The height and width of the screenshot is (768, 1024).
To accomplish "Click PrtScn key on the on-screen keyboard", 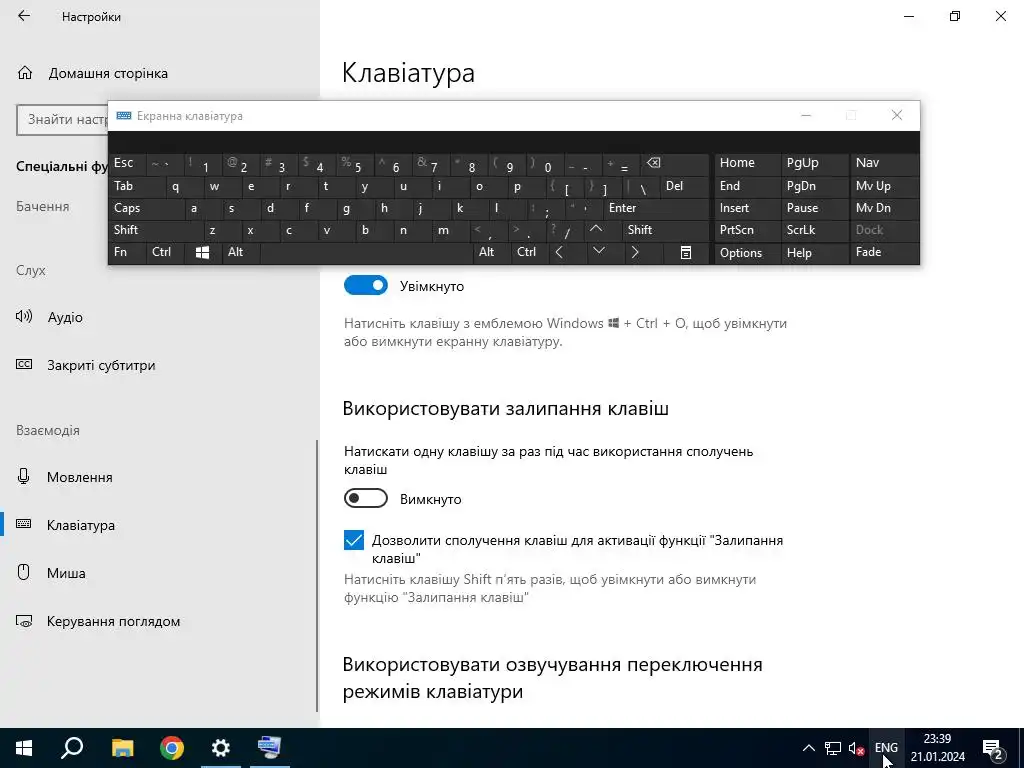I will (x=747, y=230).
